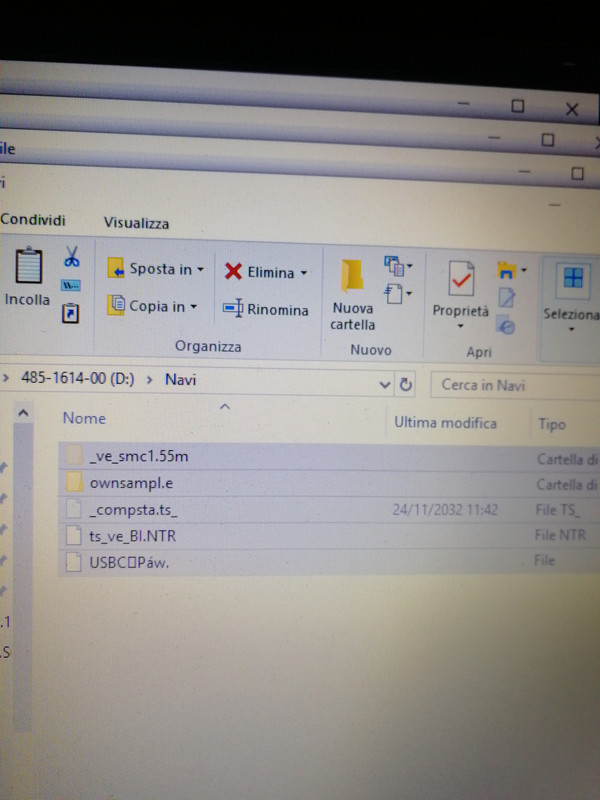This screenshot has height=800, width=600.
Task: Expand the Elimina dropdown arrow
Action: 304,273
